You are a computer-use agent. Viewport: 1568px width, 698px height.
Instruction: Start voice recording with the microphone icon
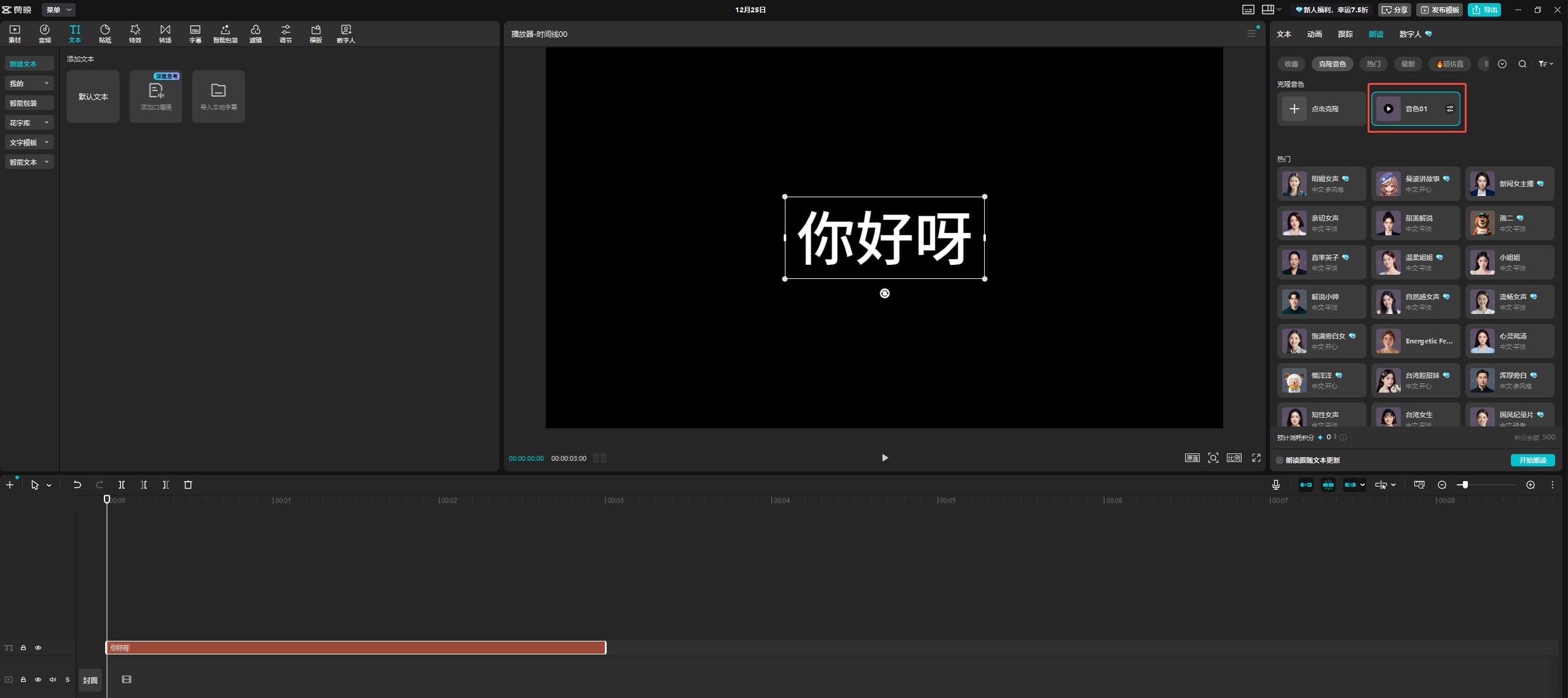pos(1275,485)
